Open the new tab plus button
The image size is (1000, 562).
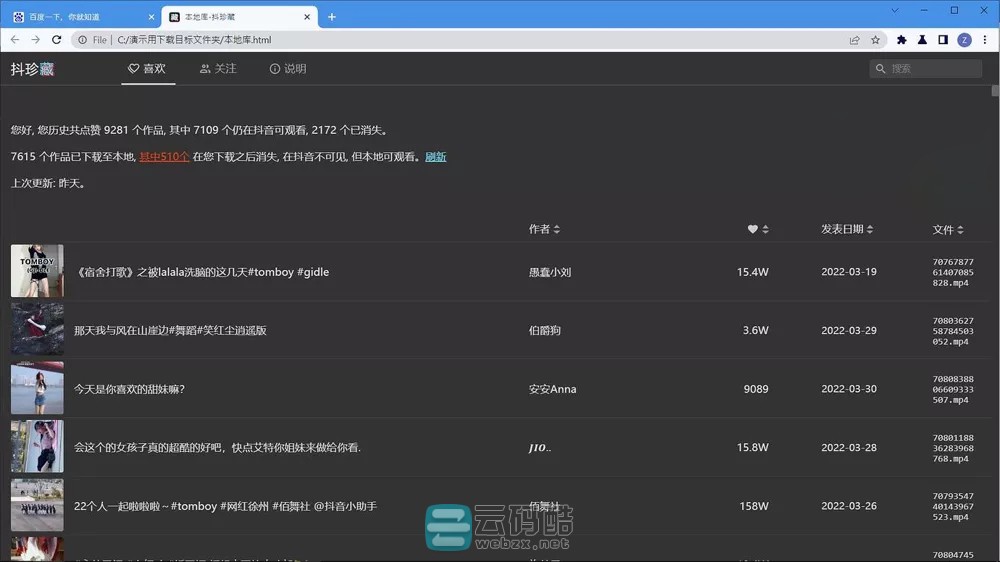coord(332,16)
